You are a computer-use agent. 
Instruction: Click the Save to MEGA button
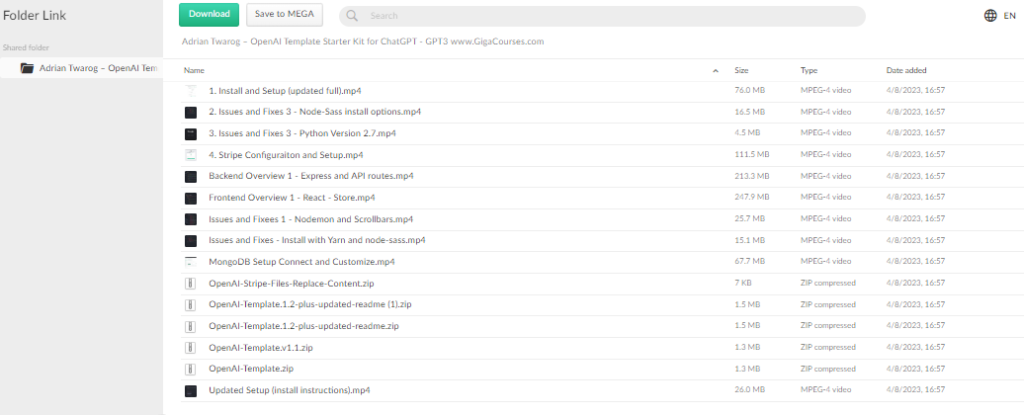[x=284, y=15]
